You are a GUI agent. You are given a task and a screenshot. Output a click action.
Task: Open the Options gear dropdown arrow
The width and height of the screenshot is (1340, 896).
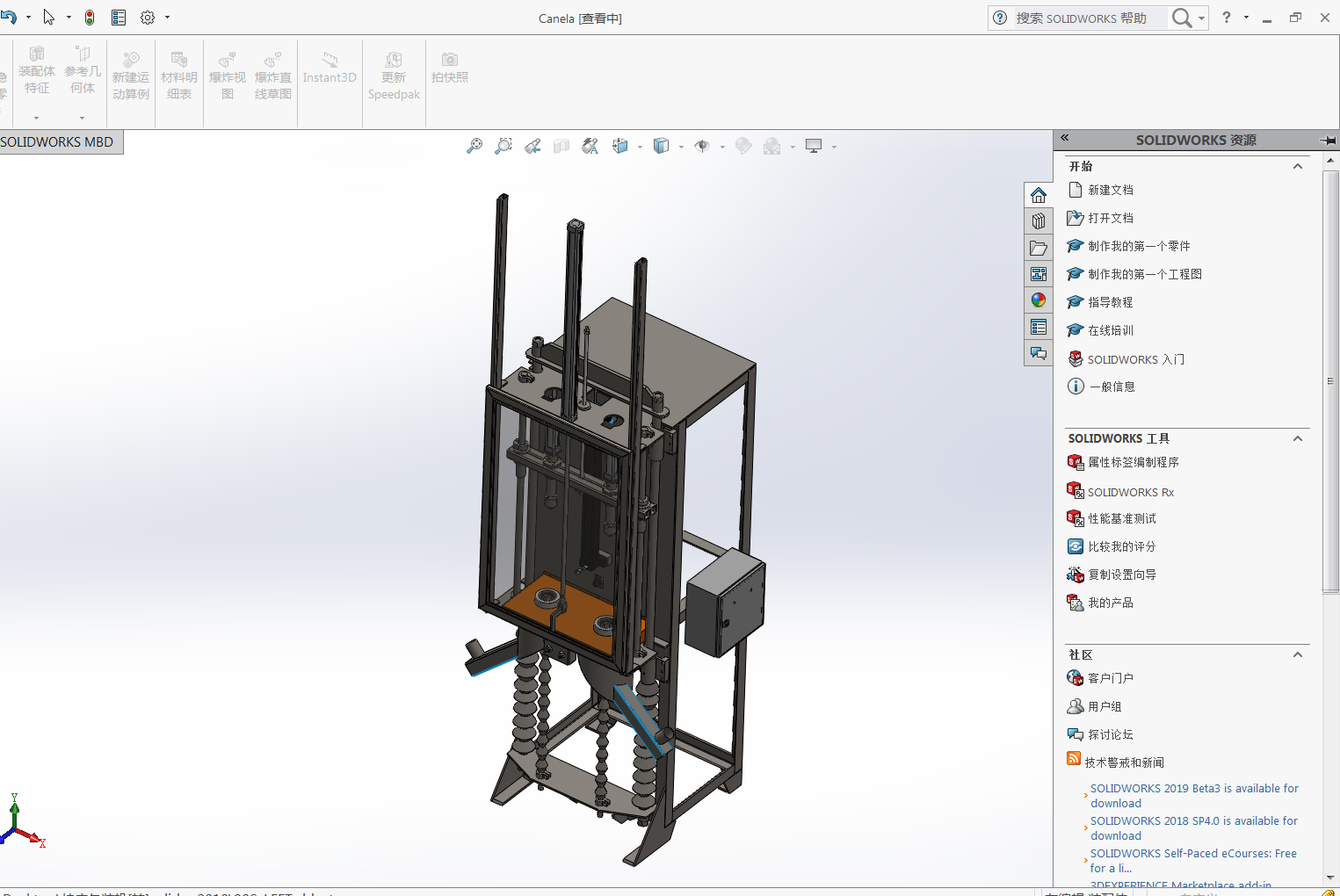click(x=167, y=18)
